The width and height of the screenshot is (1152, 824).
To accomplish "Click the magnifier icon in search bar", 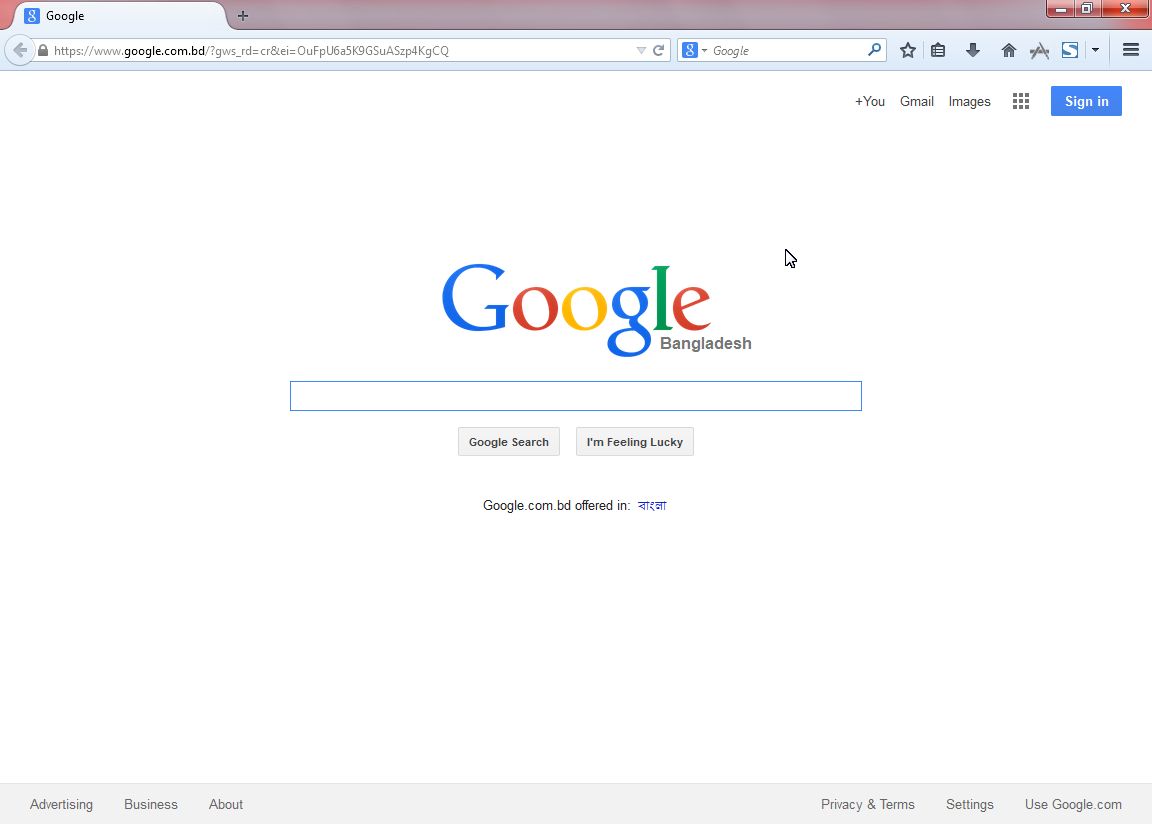I will tap(874, 50).
